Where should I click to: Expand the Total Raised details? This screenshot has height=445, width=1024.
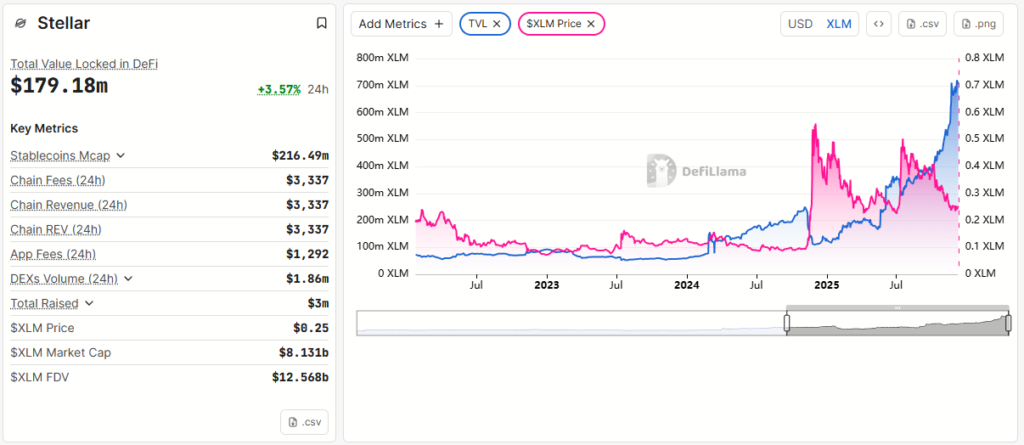[90, 303]
